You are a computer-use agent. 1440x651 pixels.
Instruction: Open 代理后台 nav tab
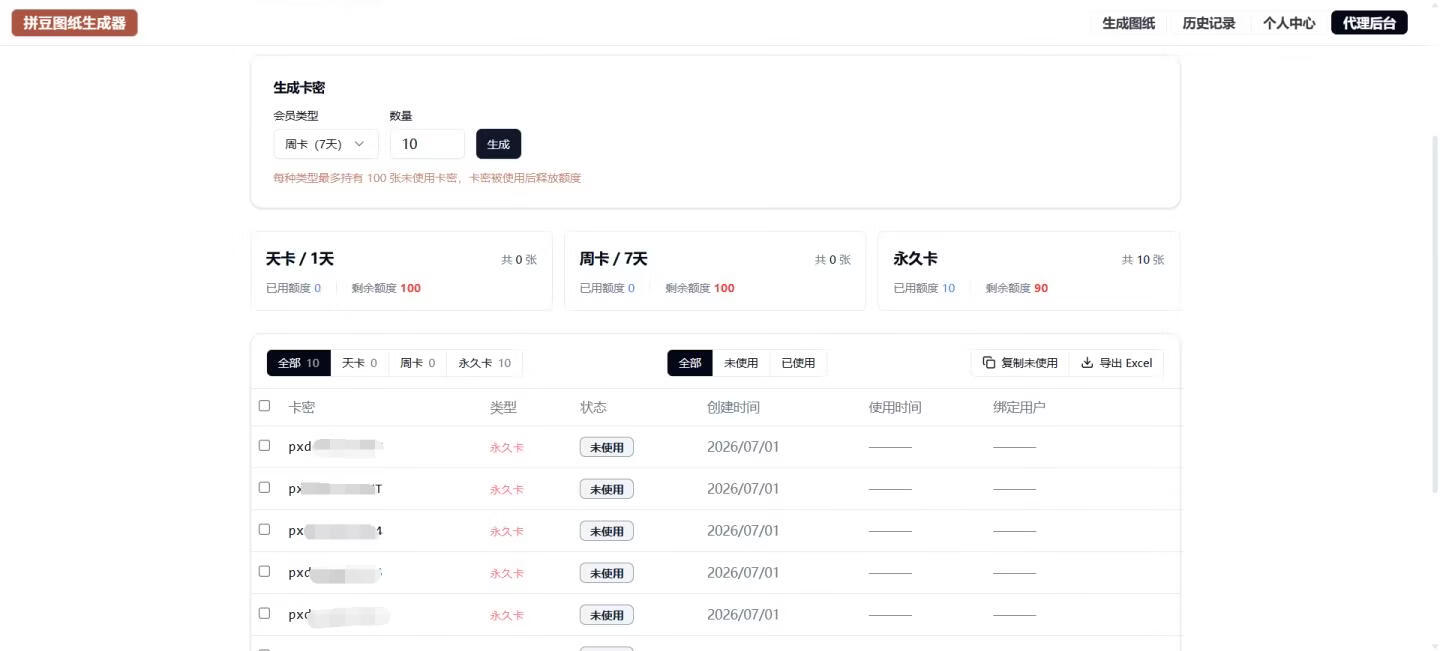1369,23
